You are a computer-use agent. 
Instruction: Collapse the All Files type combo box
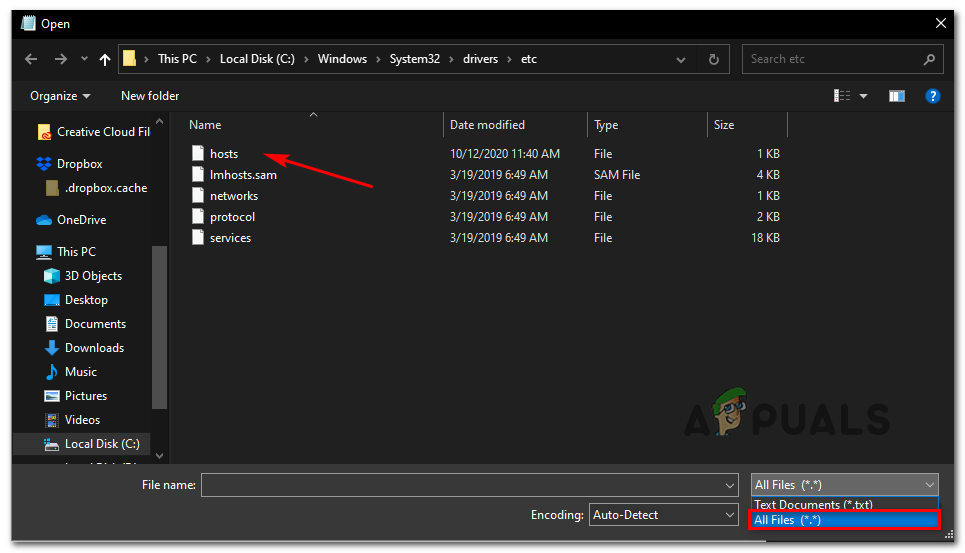point(844,485)
